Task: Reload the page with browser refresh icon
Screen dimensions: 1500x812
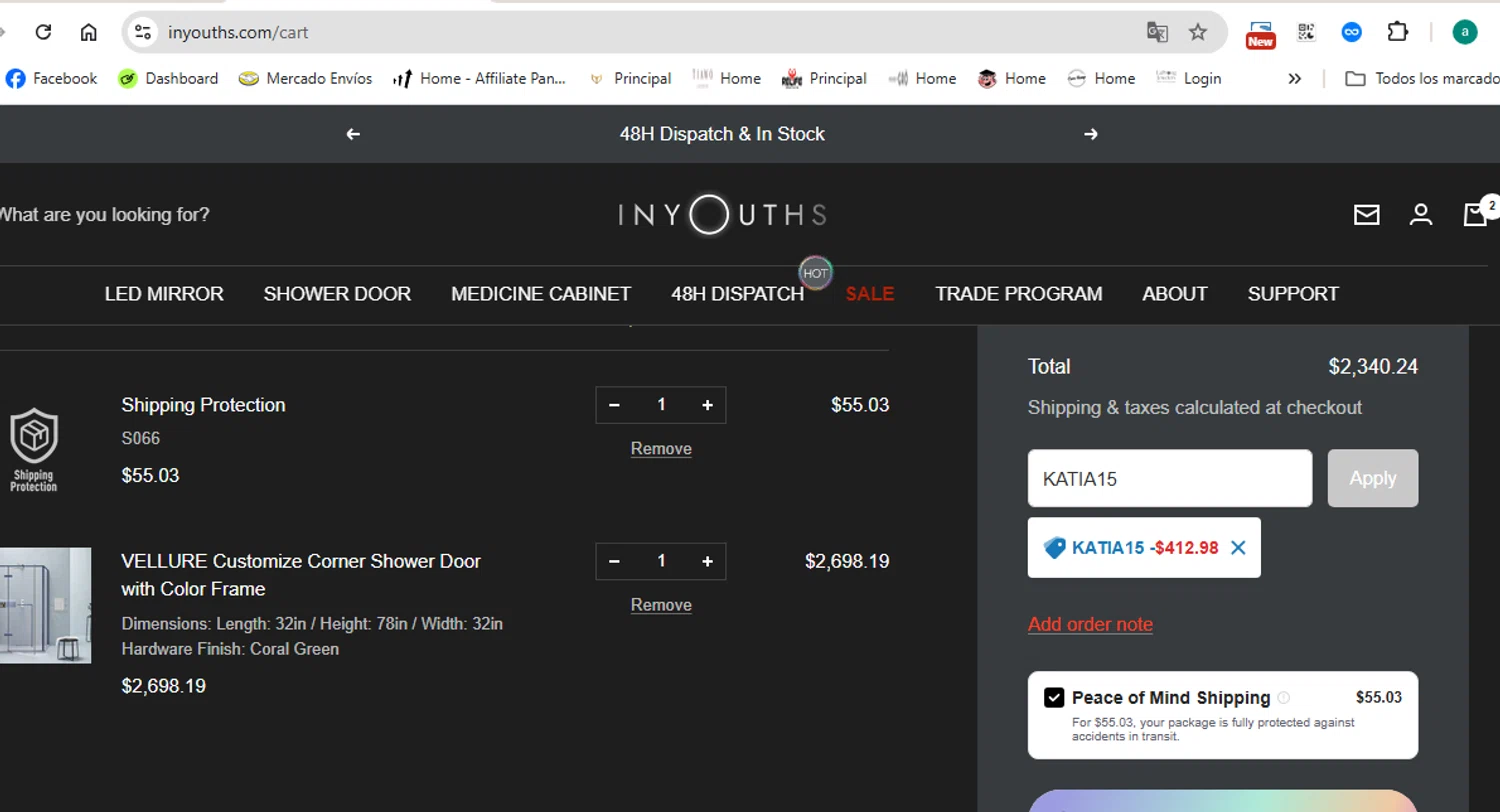Action: click(x=43, y=32)
